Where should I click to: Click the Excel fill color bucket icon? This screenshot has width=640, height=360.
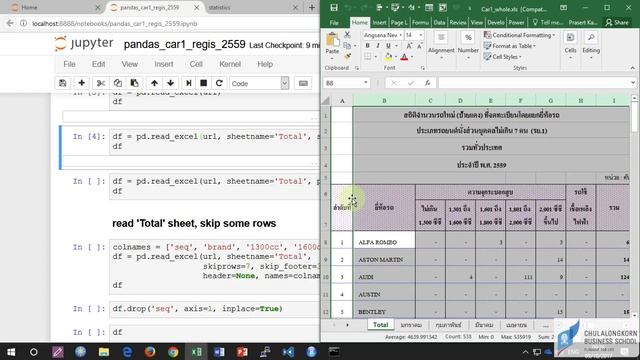(389, 57)
